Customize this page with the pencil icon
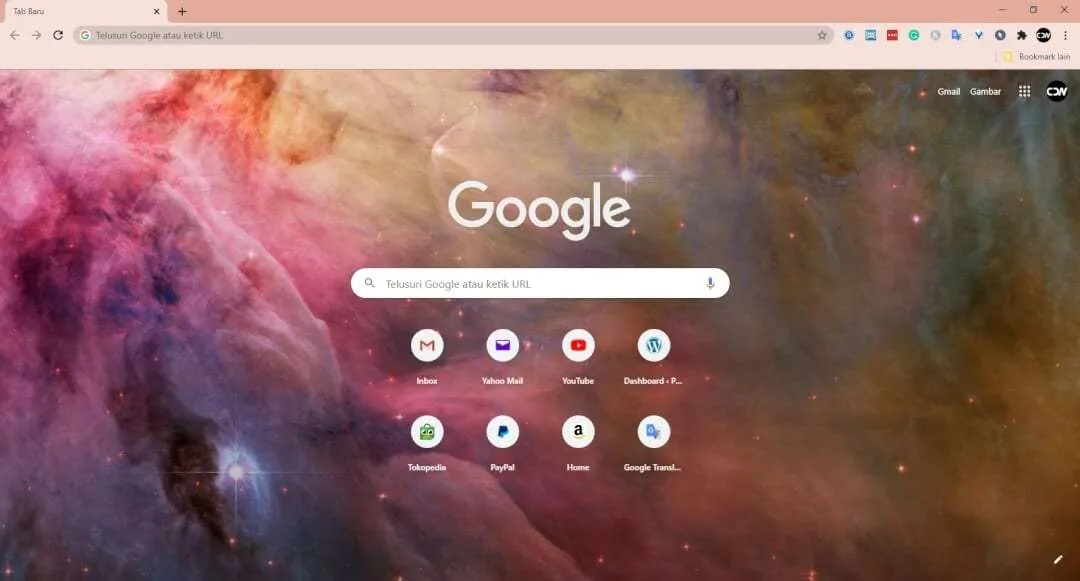This screenshot has width=1080, height=581. tap(1058, 560)
